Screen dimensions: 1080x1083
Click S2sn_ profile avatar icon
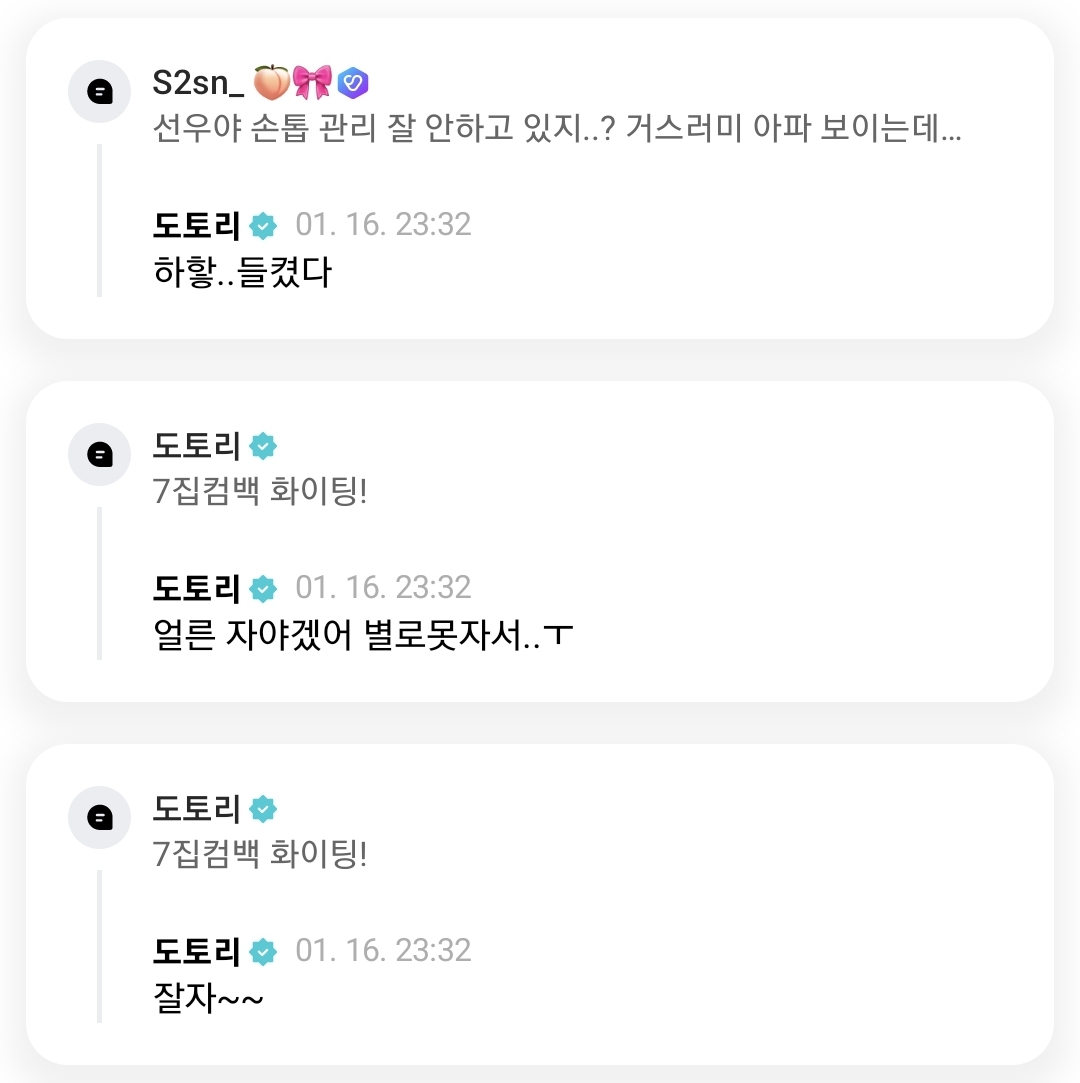coord(99,91)
